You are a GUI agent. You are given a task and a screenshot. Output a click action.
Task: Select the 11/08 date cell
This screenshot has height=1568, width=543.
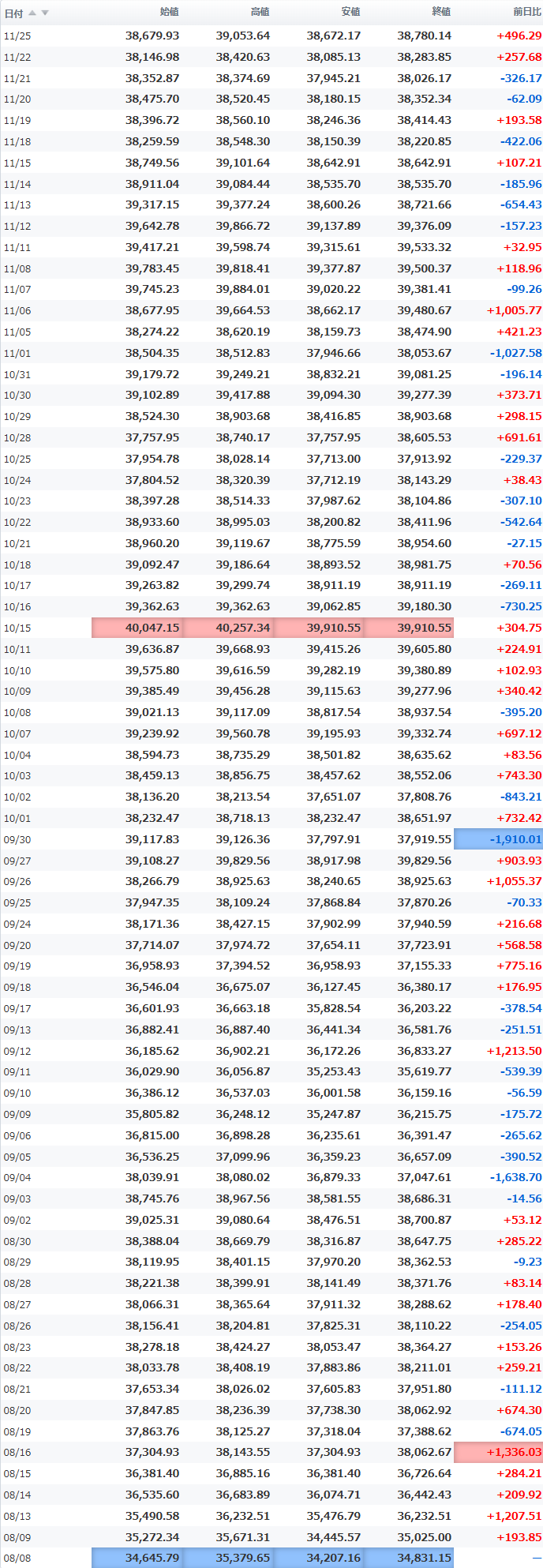coord(17,269)
